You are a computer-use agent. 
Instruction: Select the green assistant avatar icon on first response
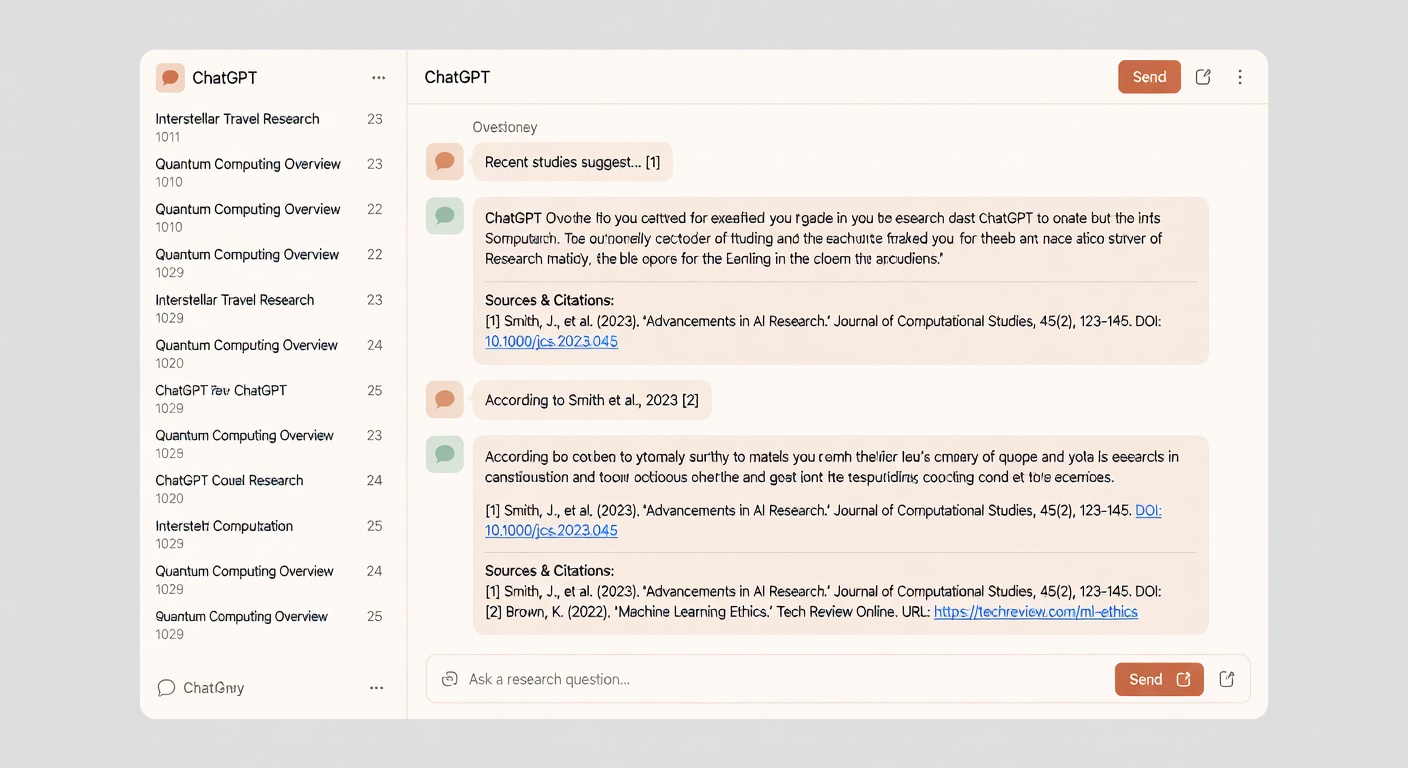click(444, 216)
